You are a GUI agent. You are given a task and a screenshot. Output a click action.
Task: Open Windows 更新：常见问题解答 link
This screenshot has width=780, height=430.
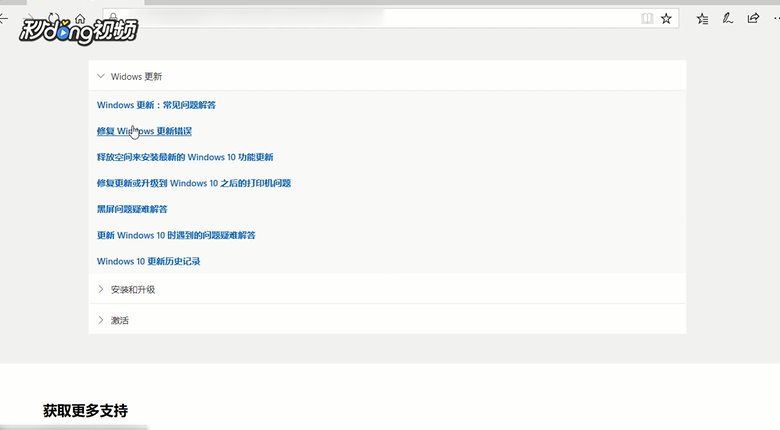(156, 105)
